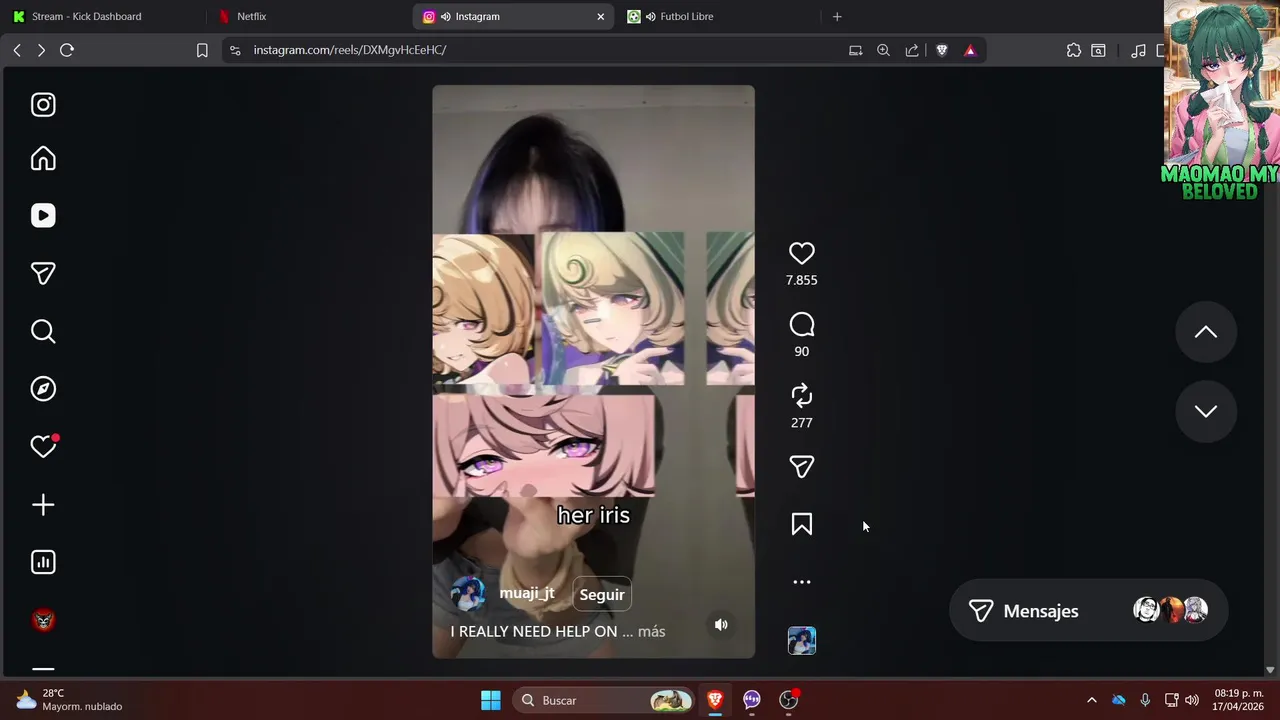
Task: Go to the next reel
Action: pyautogui.click(x=1206, y=411)
